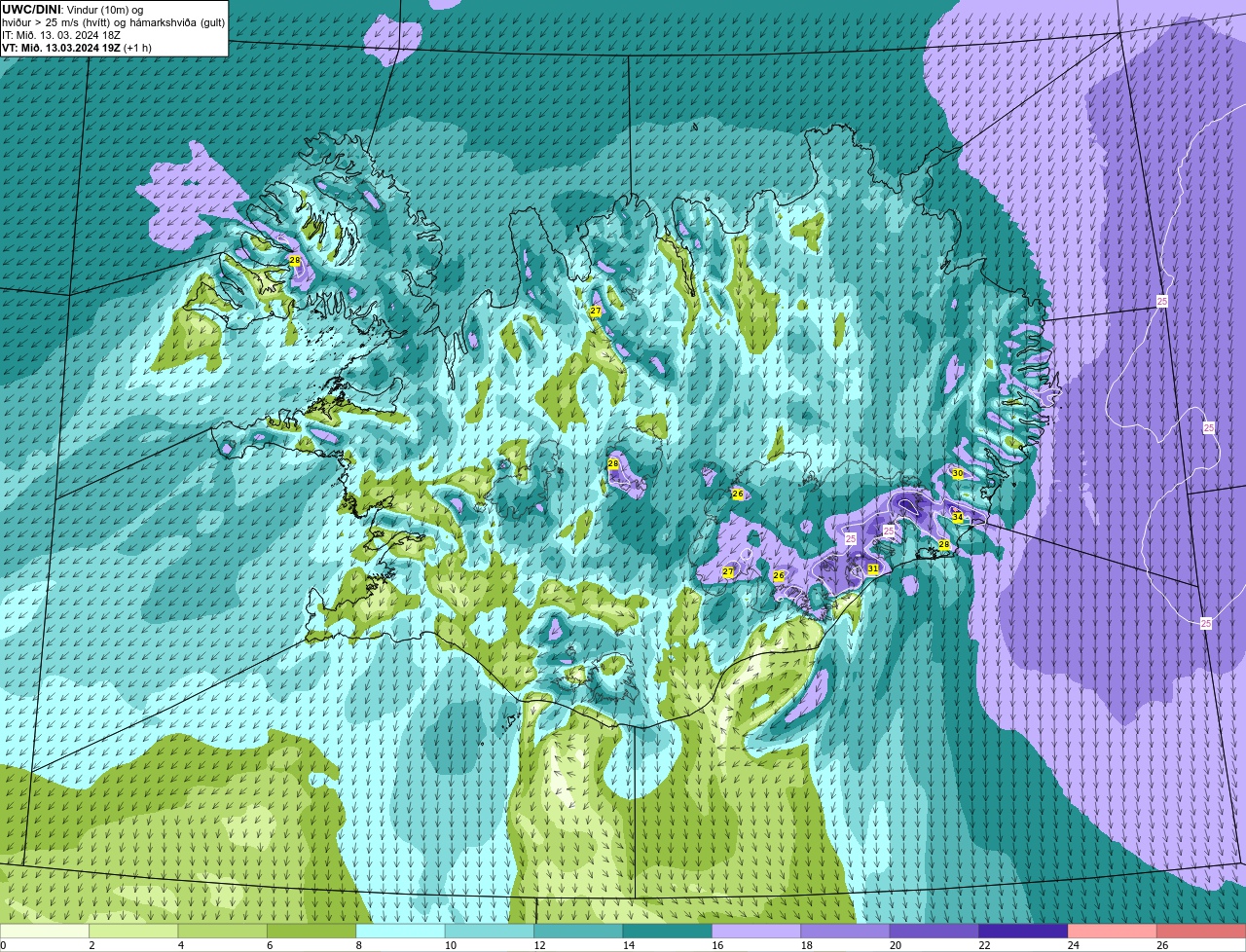Image resolution: width=1246 pixels, height=952 pixels.
Task: Click the bottom legend scale label 26
Action: 1162,945
